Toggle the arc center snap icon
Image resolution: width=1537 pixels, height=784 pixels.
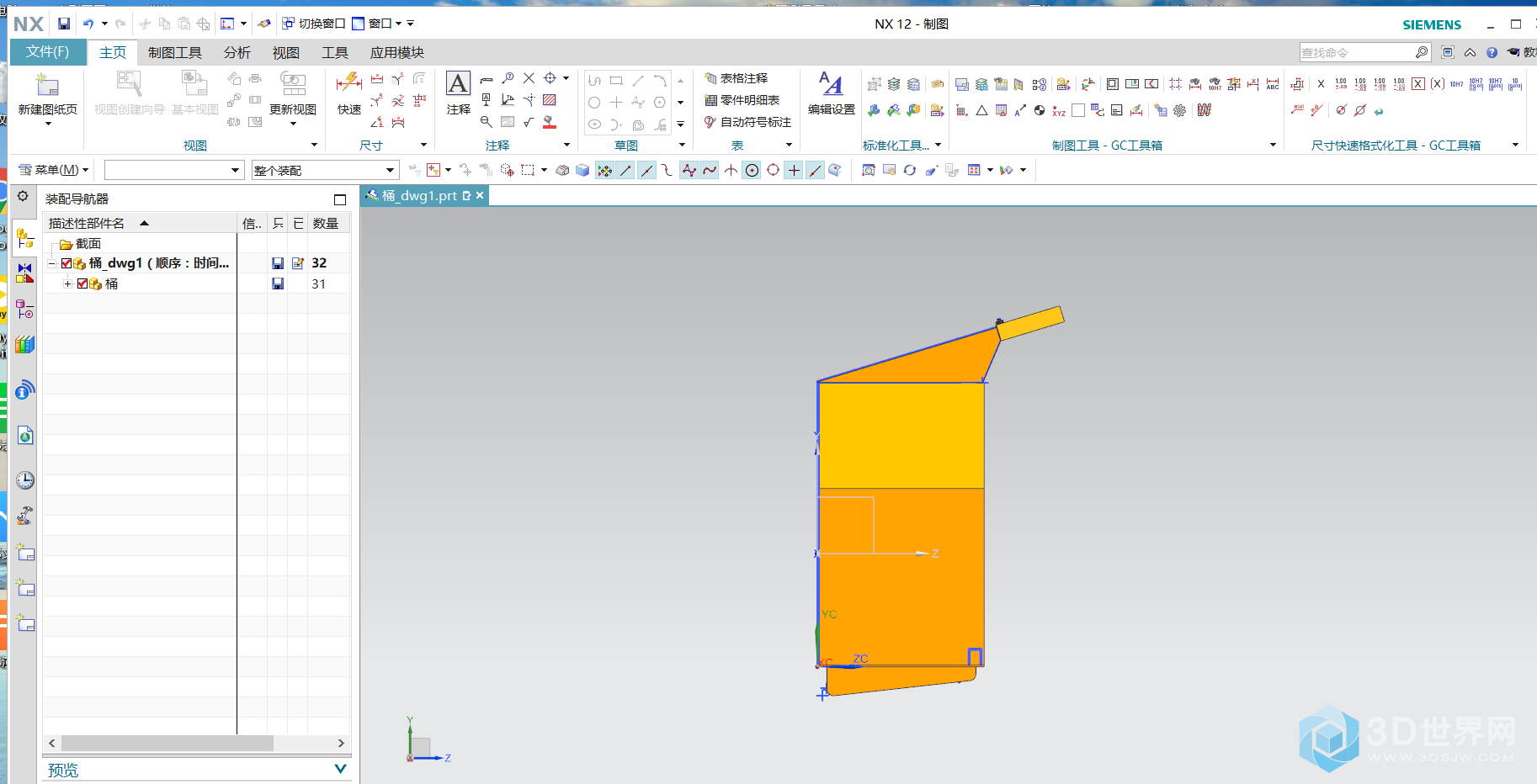coord(752,170)
